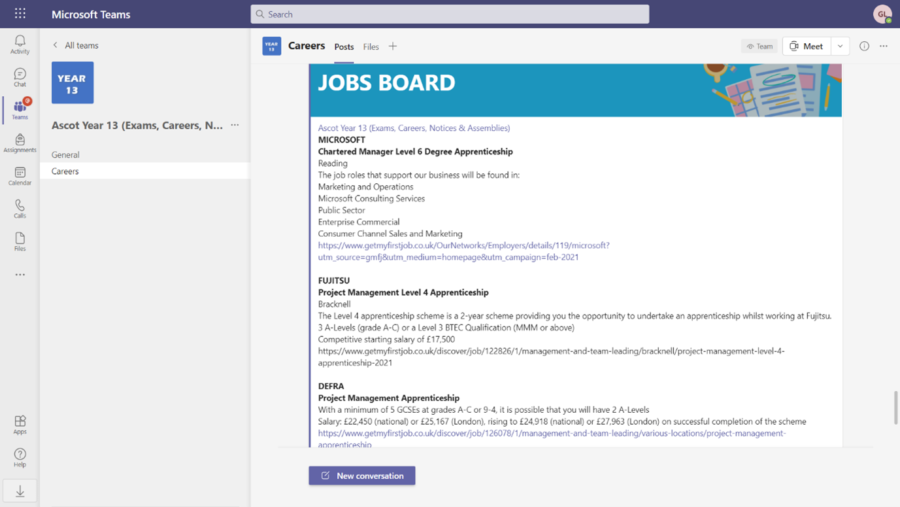Select the General channel
900x507 pixels.
pyautogui.click(x=145, y=154)
